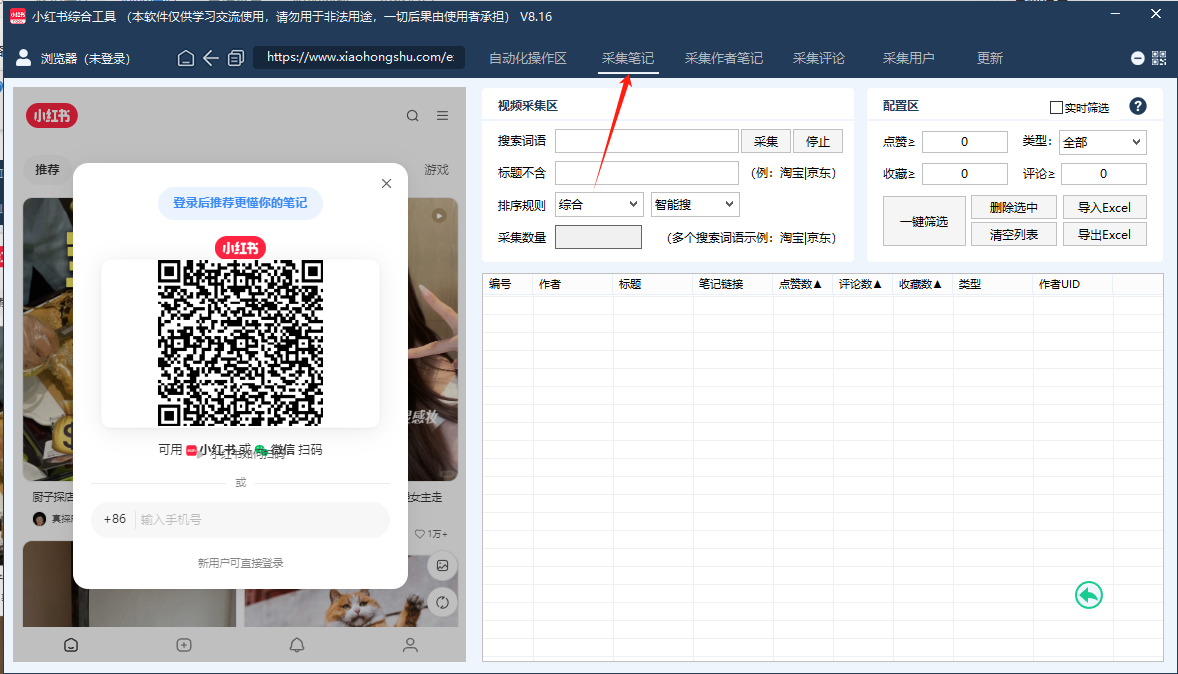Click the 新用户可直接登录 text

pyautogui.click(x=240, y=563)
